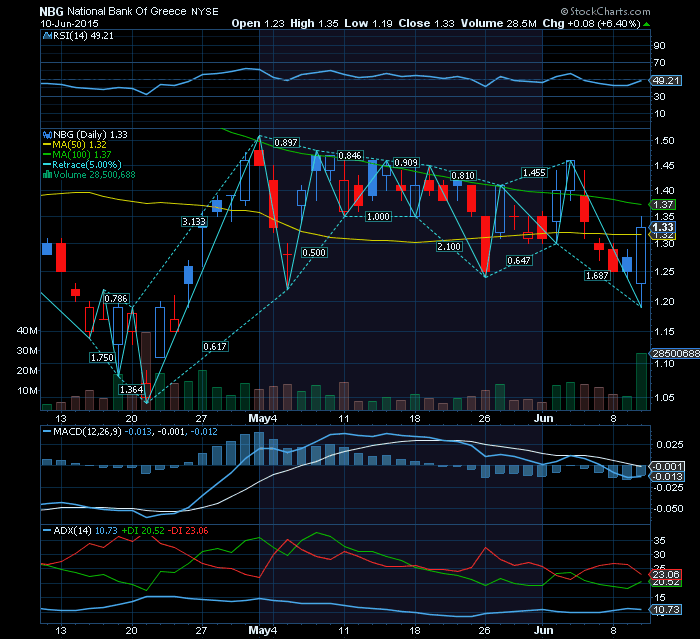Click the Volume bars legend icon
The width and height of the screenshot is (700, 639).
[47, 175]
